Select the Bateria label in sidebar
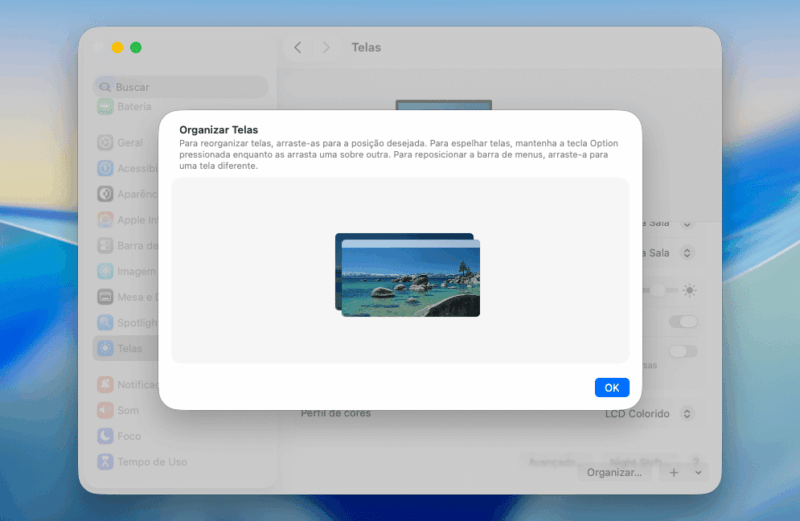The height and width of the screenshot is (521, 800). point(134,106)
